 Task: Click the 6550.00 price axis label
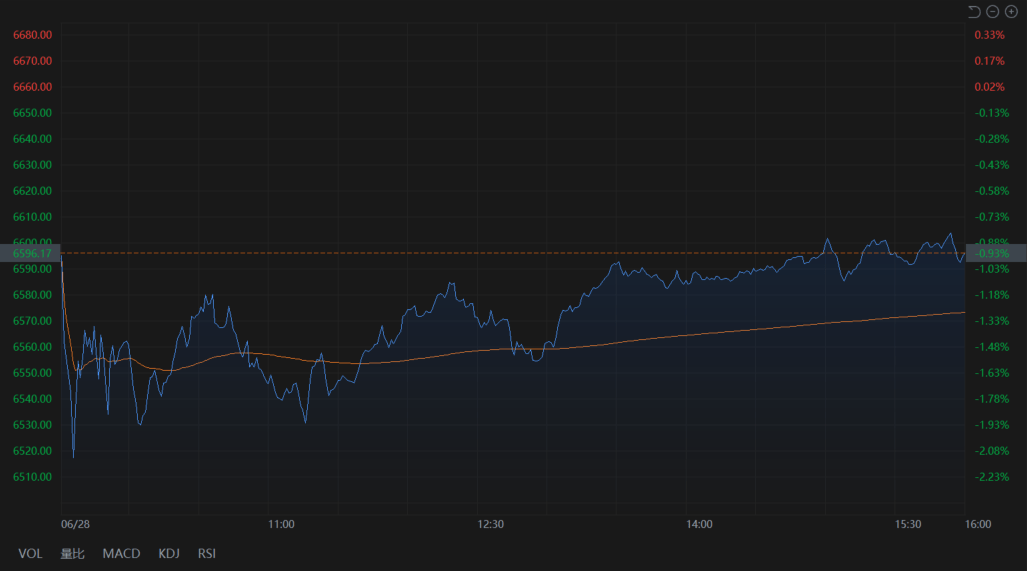point(32,373)
